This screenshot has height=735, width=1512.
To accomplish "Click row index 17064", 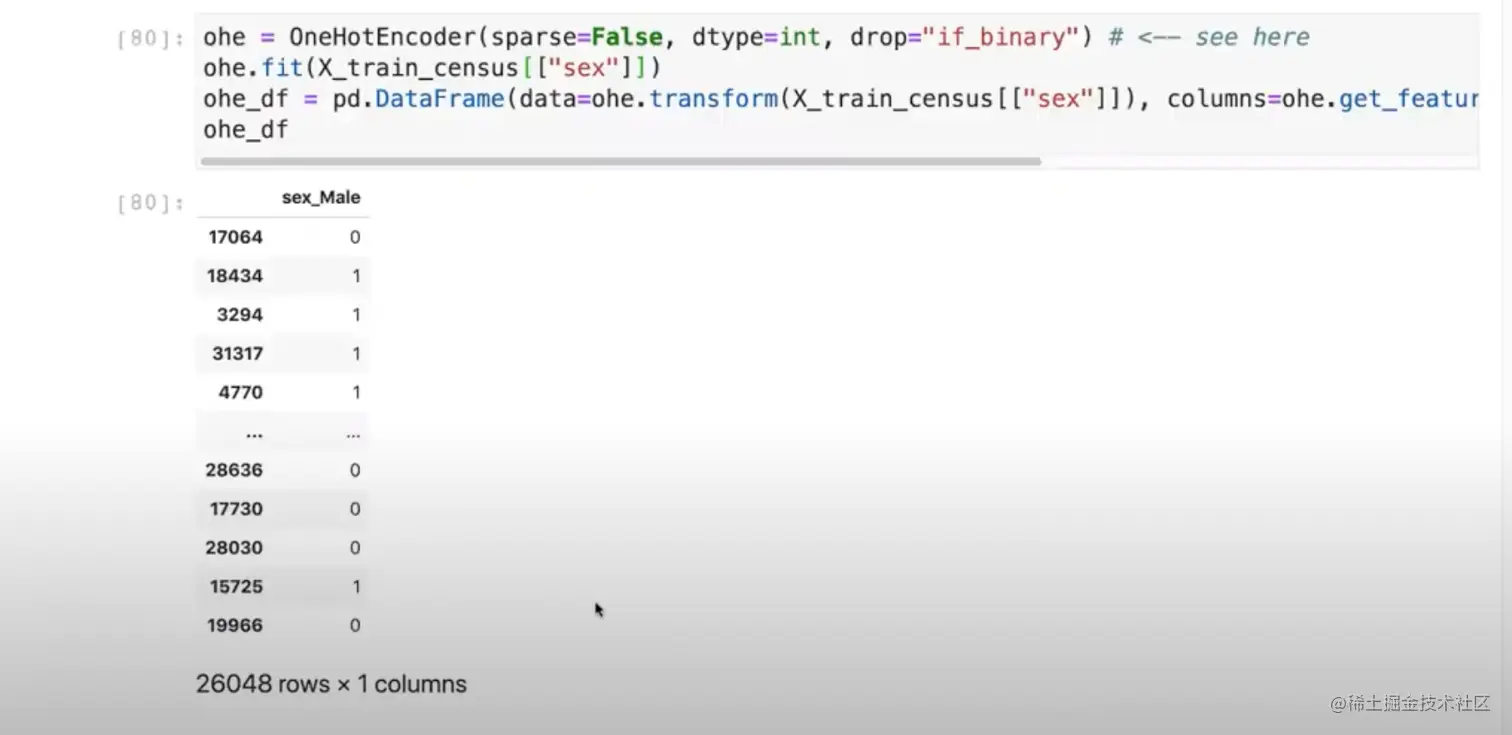I will tap(236, 237).
